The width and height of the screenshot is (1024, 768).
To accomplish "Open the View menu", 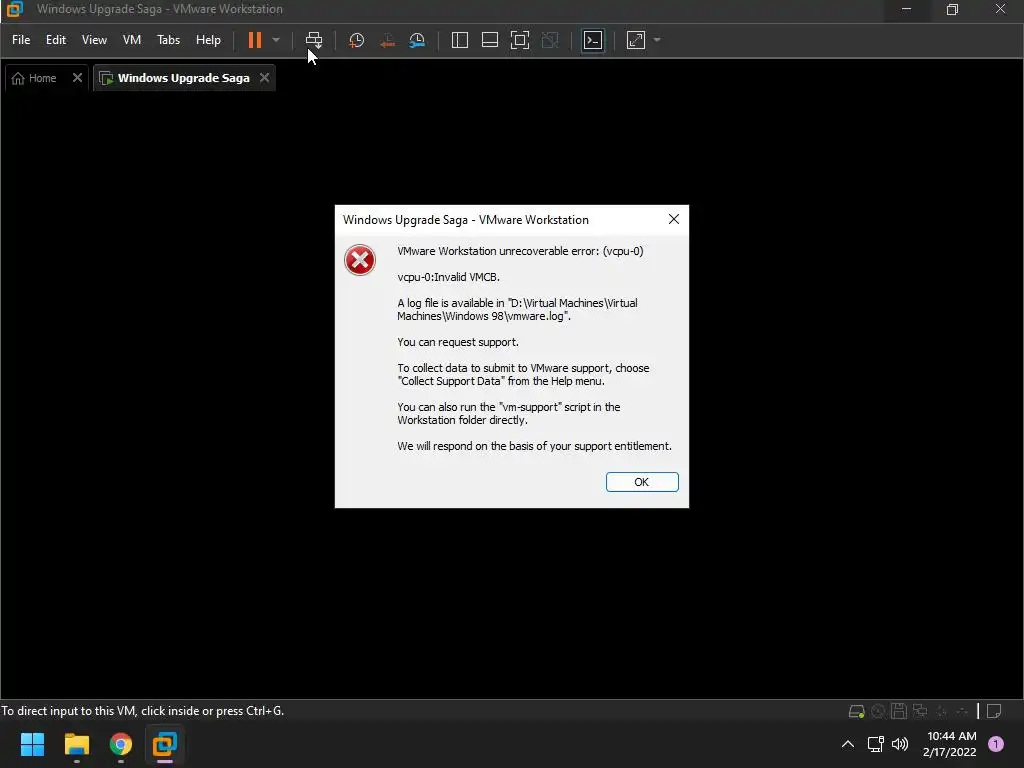I will pos(94,40).
